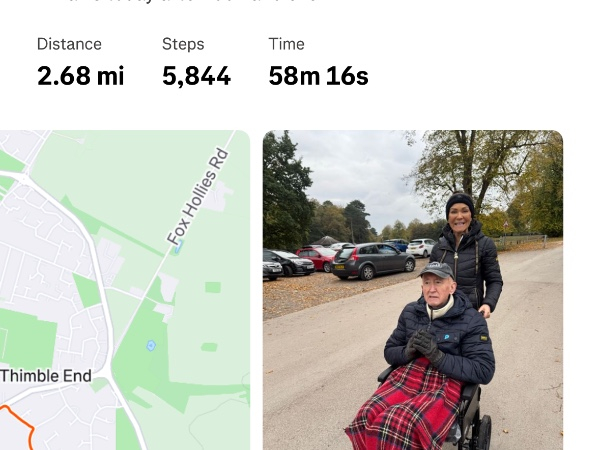Click the red car in the photo
The height and width of the screenshot is (450, 600).
click(x=316, y=259)
